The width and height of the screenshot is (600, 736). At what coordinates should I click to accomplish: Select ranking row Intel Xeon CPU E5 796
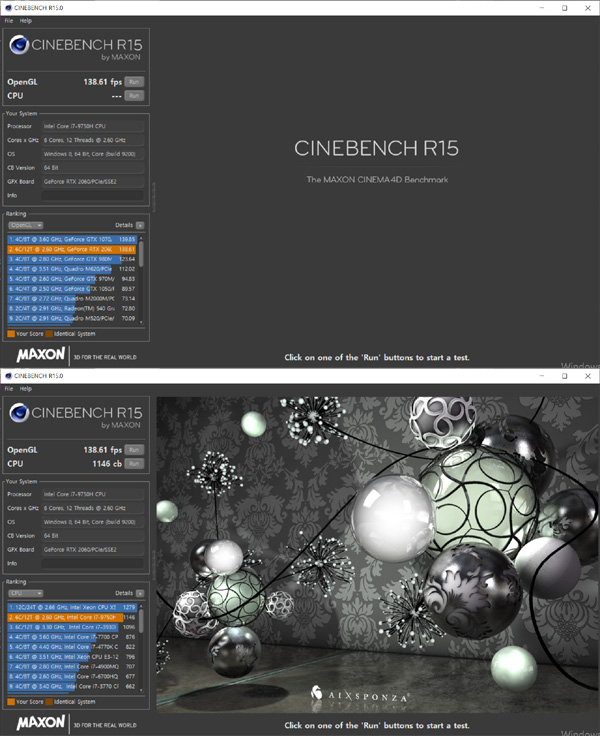pyautogui.click(x=72, y=657)
